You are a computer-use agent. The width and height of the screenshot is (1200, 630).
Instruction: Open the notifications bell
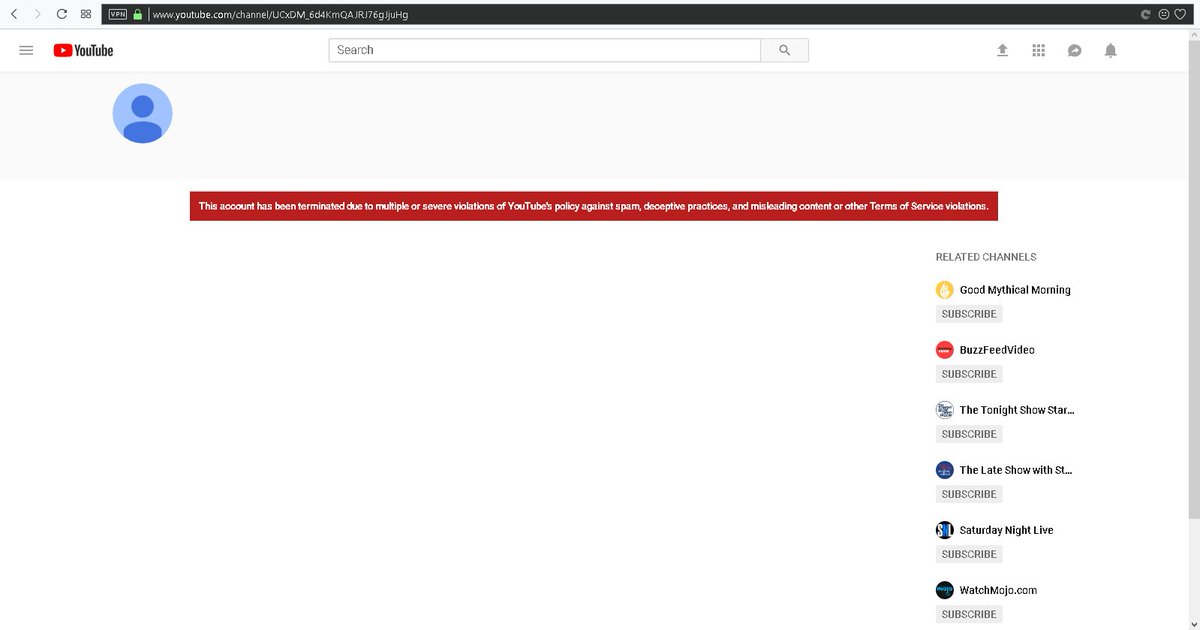click(1110, 50)
